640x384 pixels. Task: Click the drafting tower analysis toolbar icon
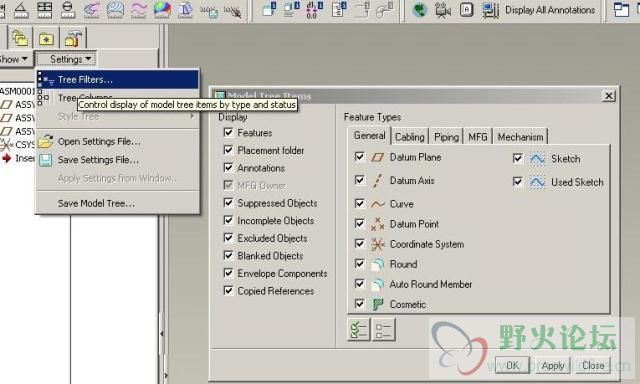coord(185,9)
